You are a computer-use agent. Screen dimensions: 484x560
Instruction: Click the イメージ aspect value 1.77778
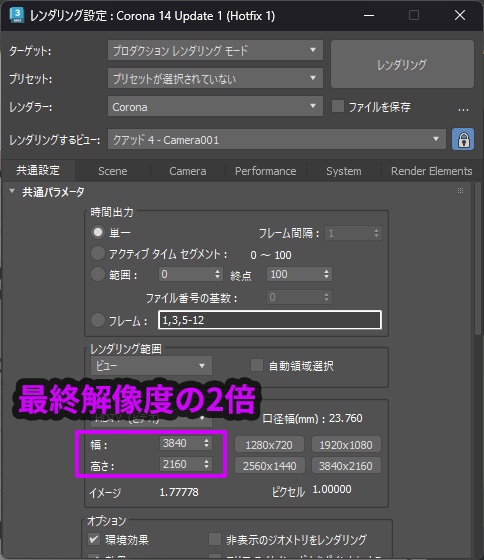pos(179,492)
